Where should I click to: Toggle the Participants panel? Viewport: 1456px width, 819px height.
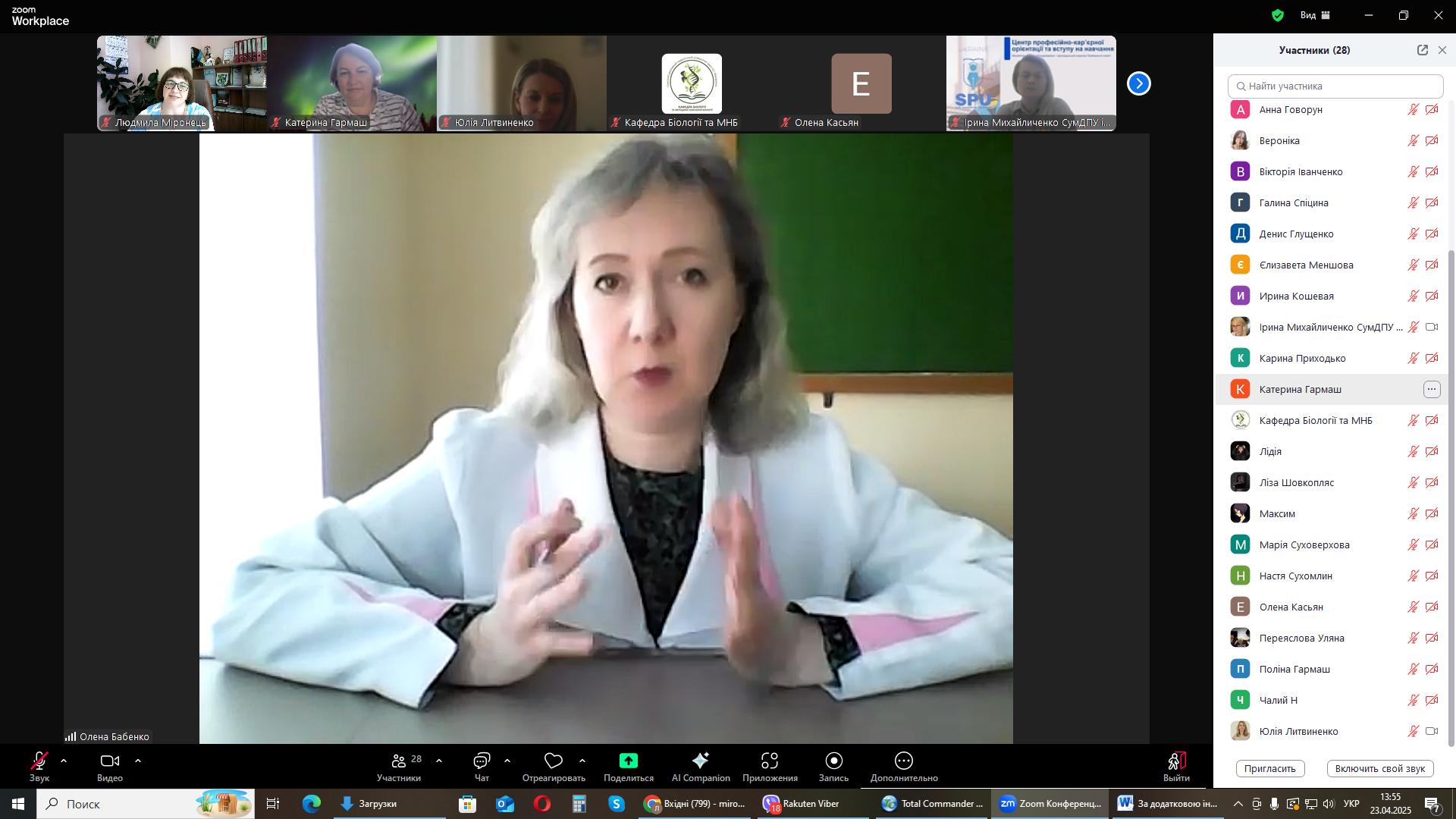tap(399, 761)
